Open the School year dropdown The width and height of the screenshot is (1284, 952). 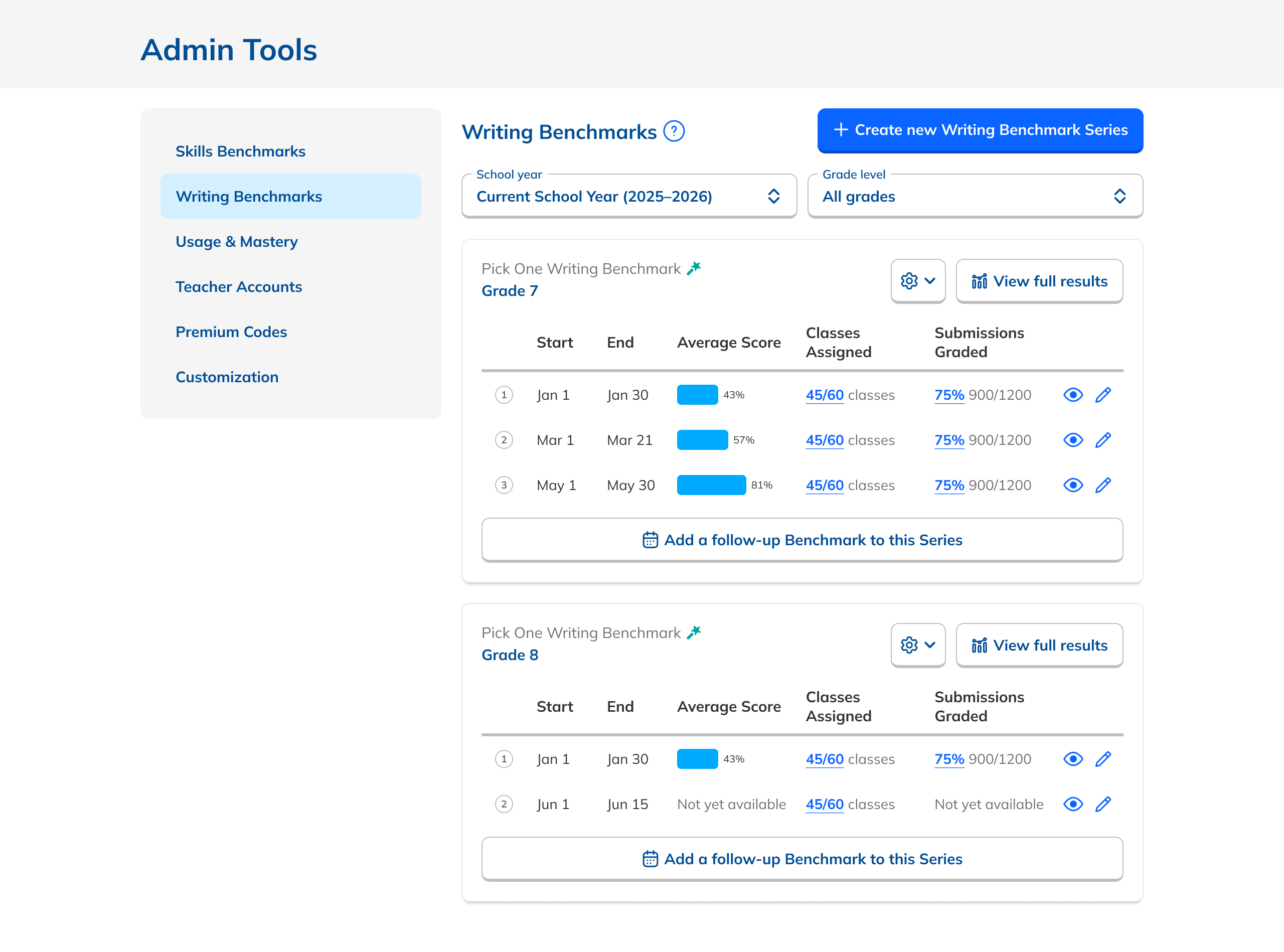(x=629, y=197)
